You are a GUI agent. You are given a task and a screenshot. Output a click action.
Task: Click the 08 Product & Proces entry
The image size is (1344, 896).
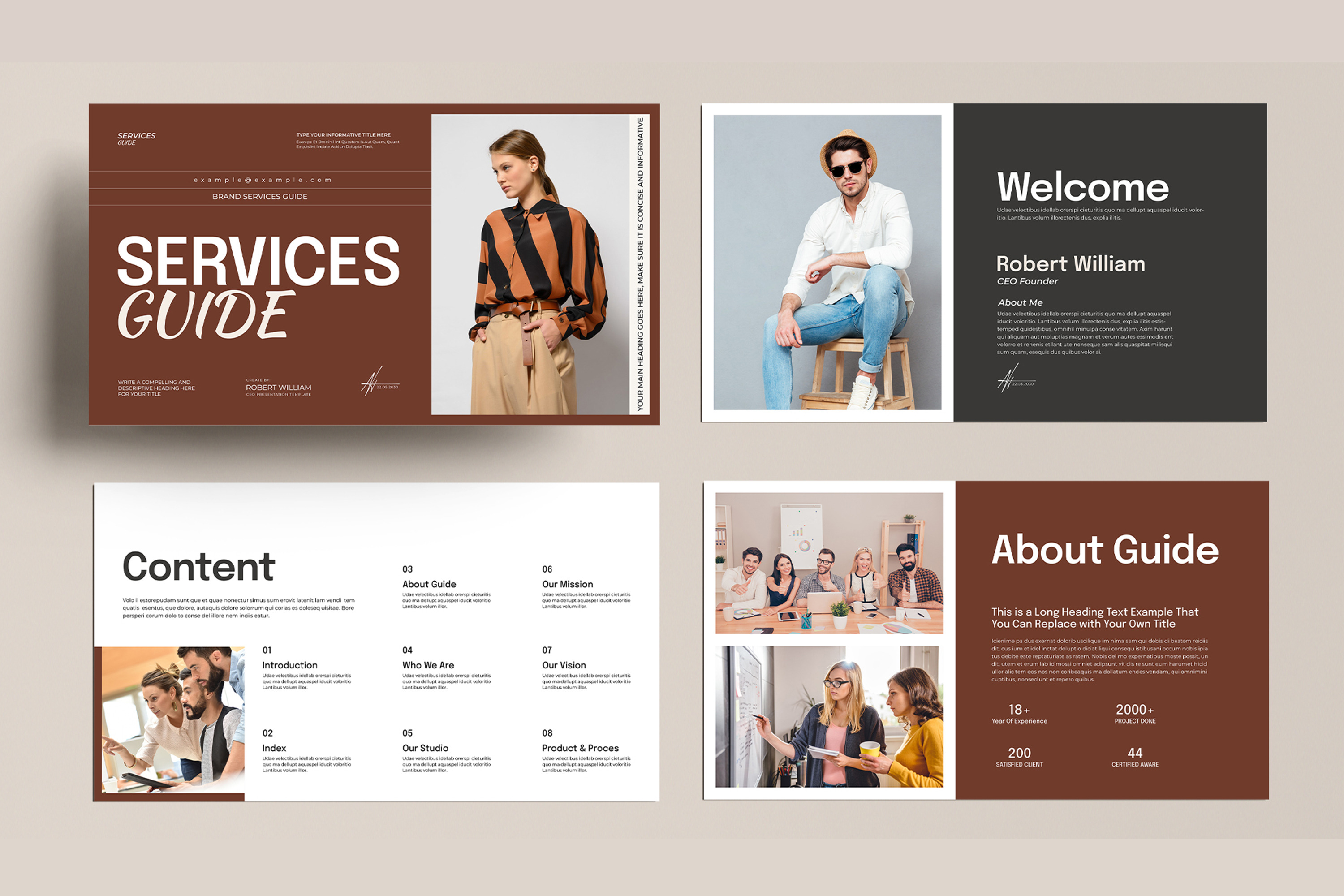(x=586, y=751)
